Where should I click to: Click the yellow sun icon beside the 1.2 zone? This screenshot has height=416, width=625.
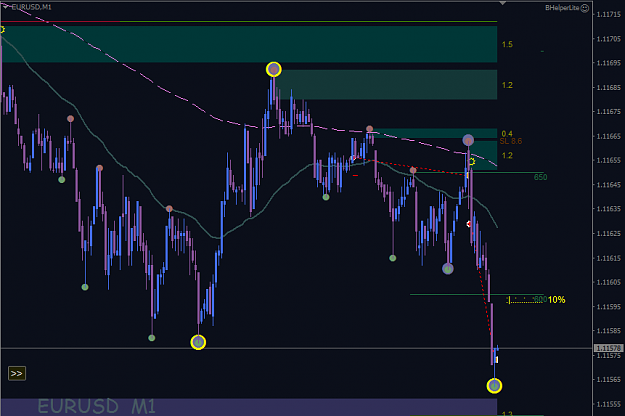point(472,161)
